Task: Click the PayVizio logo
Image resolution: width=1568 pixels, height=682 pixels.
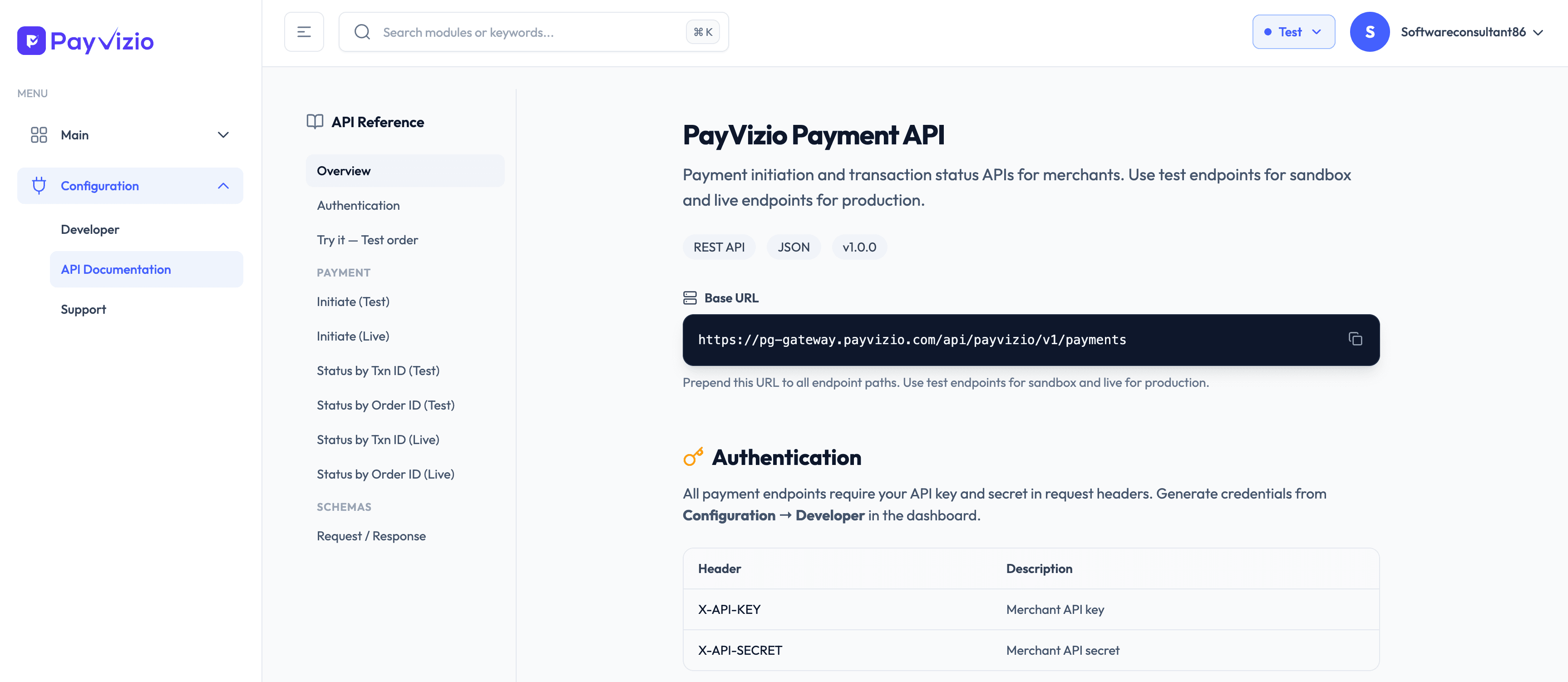Action: point(84,40)
